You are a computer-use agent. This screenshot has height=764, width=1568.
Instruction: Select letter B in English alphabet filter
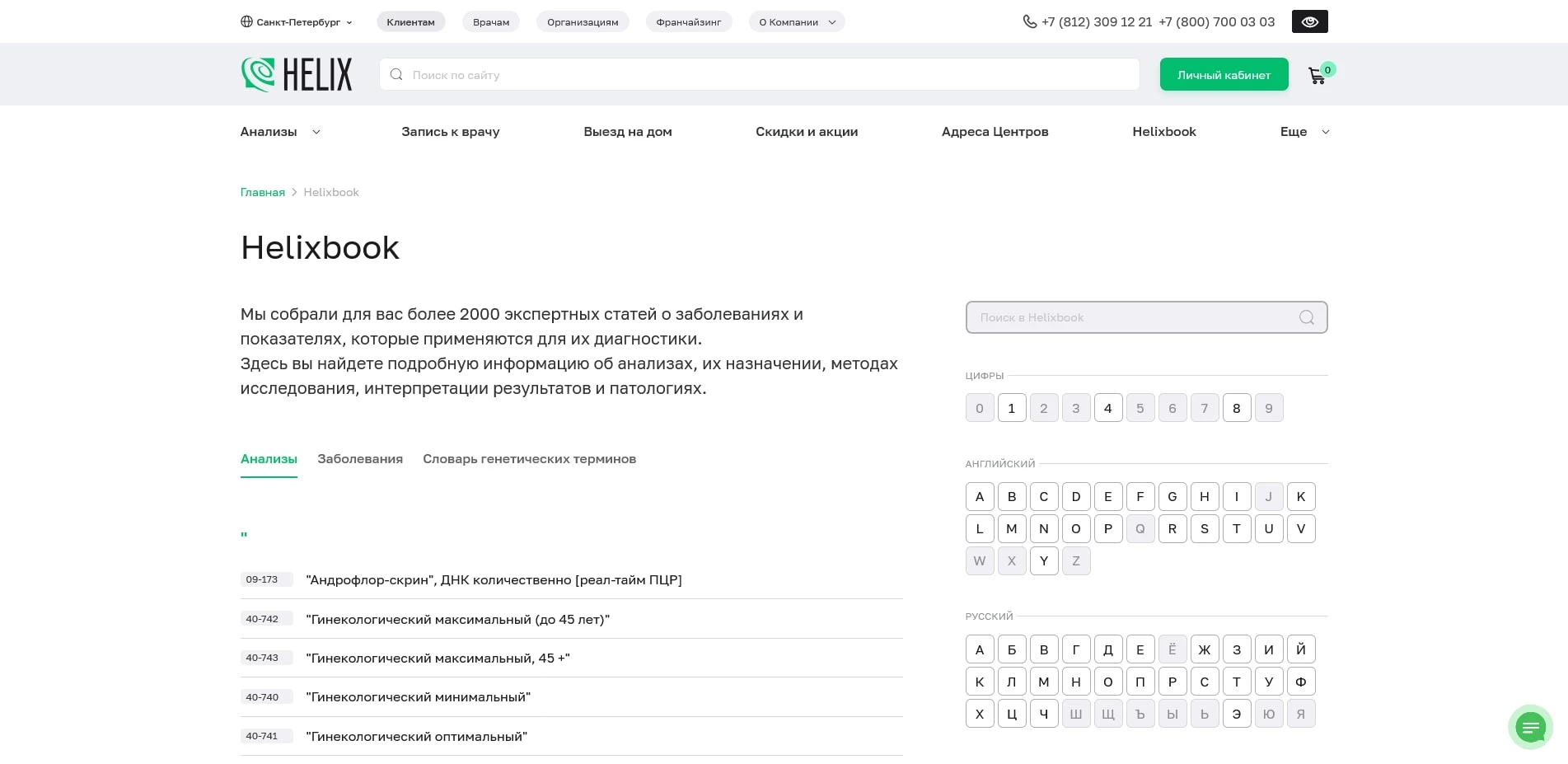[1011, 496]
